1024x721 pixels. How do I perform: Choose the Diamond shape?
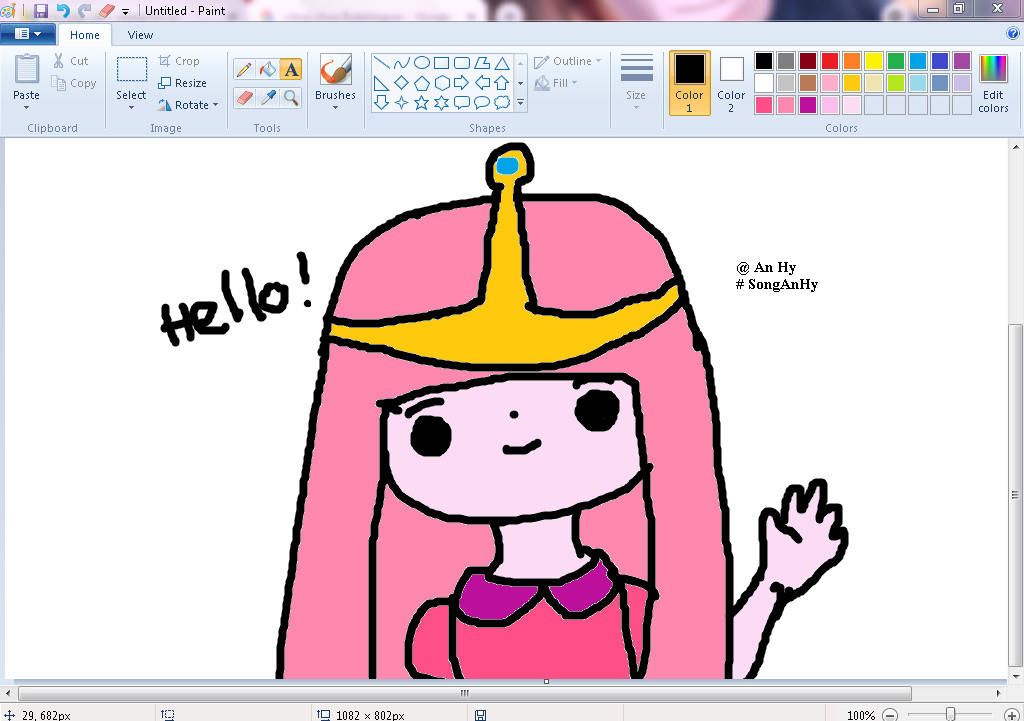402,83
